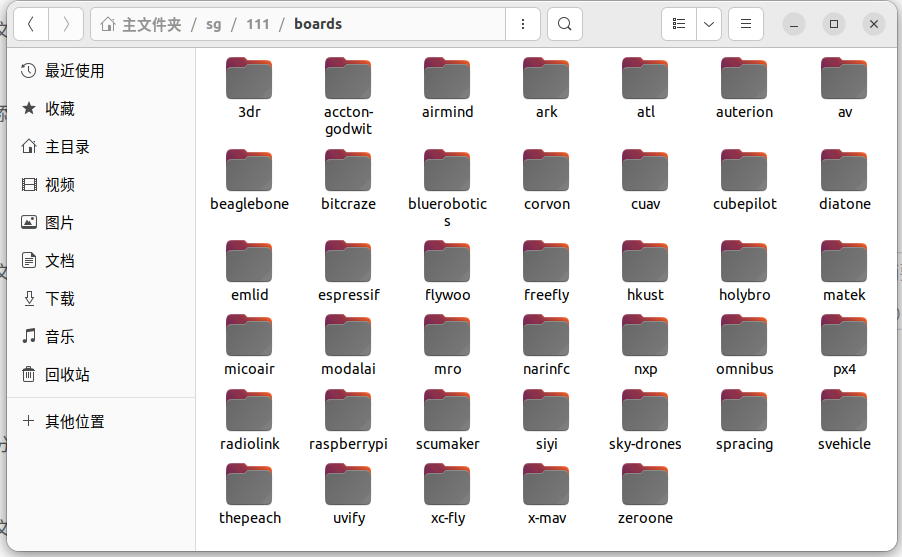The image size is (902, 557).
Task: Open 最近使用 in the sidebar
Action: click(x=101, y=71)
